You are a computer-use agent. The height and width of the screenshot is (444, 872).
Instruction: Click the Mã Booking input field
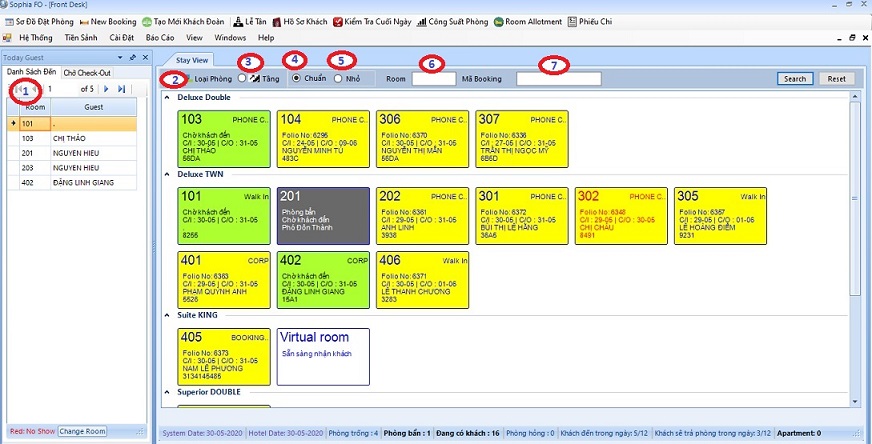(x=558, y=78)
